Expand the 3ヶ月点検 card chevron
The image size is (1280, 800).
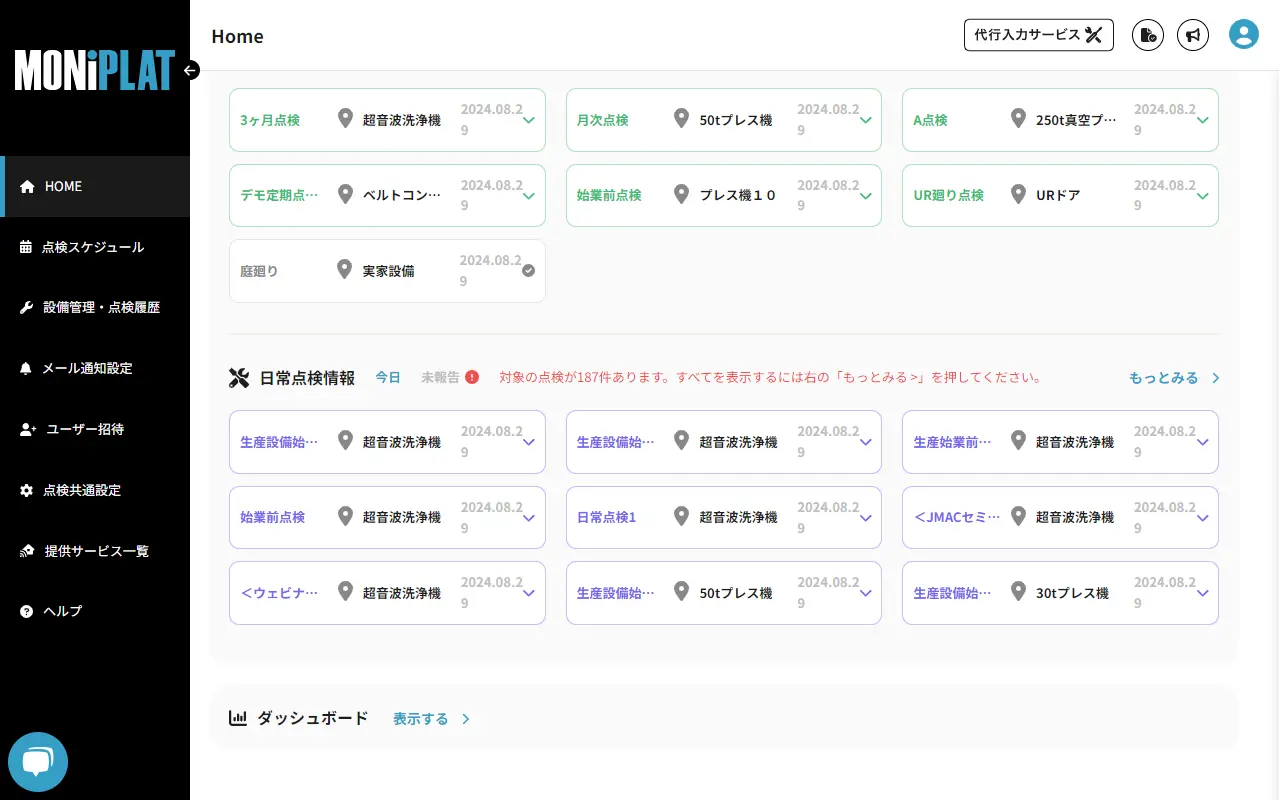click(528, 120)
